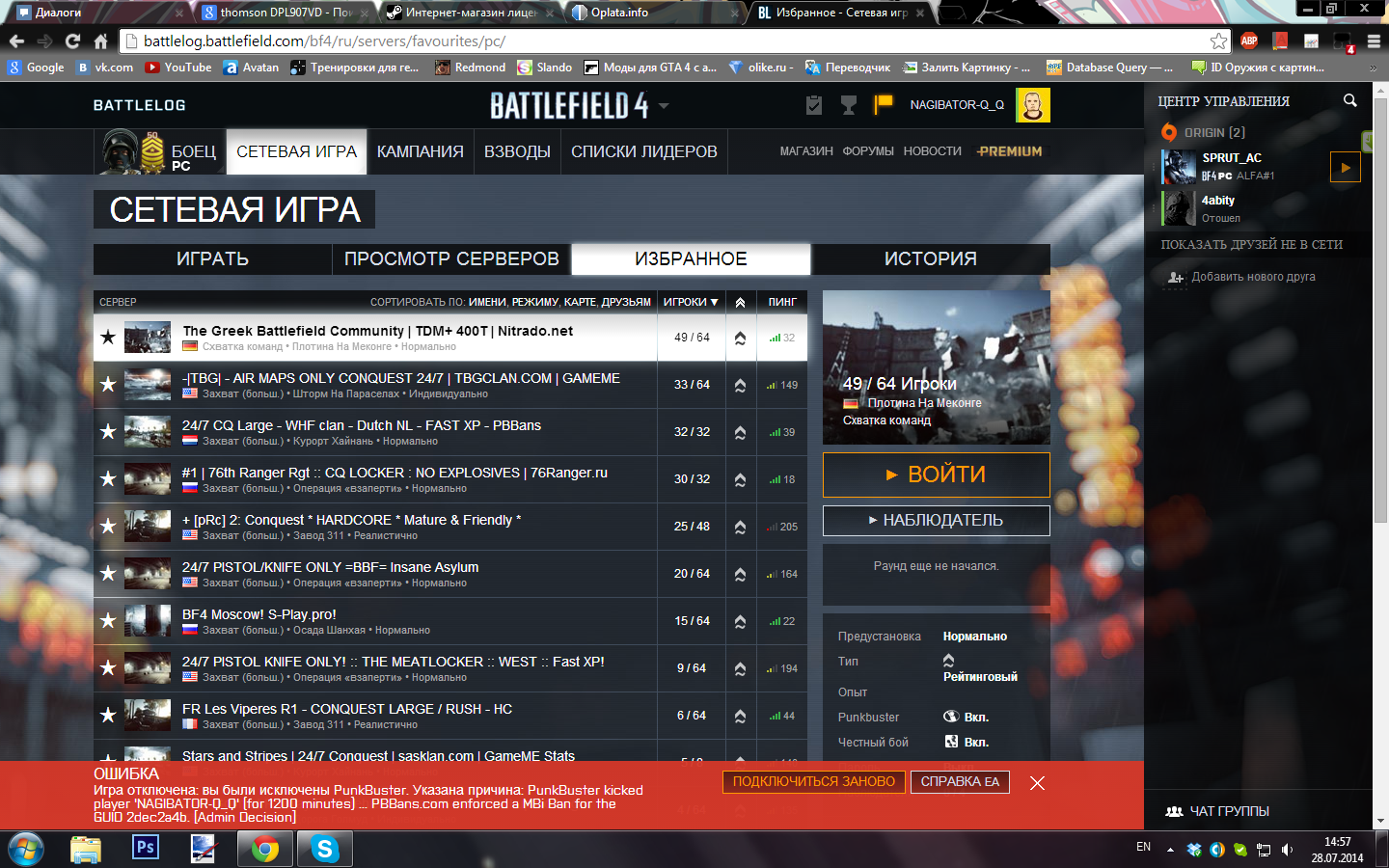
Task: Open the YouTube bookmark
Action: pyautogui.click(x=178, y=68)
